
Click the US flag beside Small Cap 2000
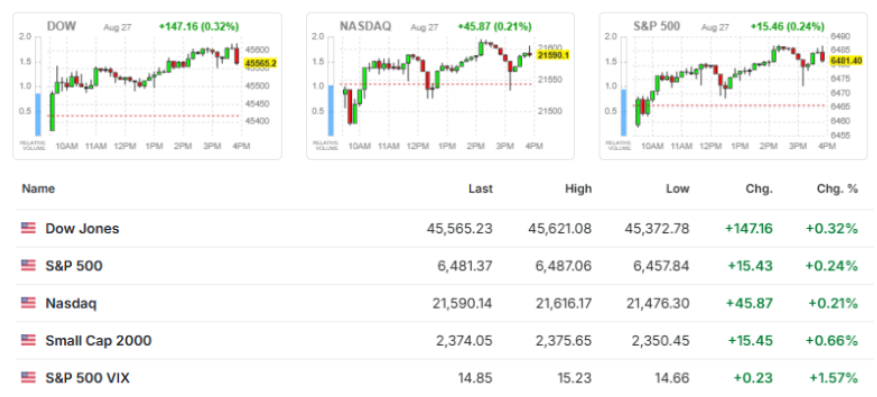click(x=28, y=341)
